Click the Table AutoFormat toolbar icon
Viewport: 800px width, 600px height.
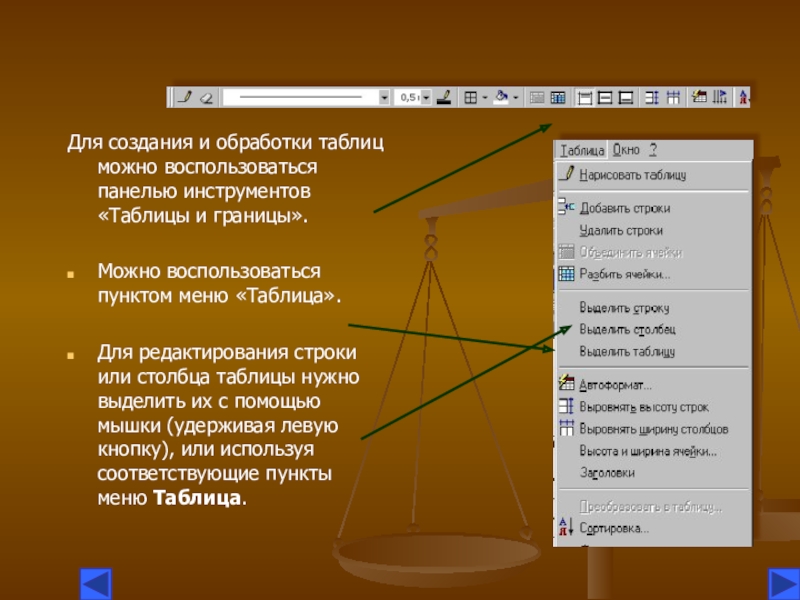point(698,97)
